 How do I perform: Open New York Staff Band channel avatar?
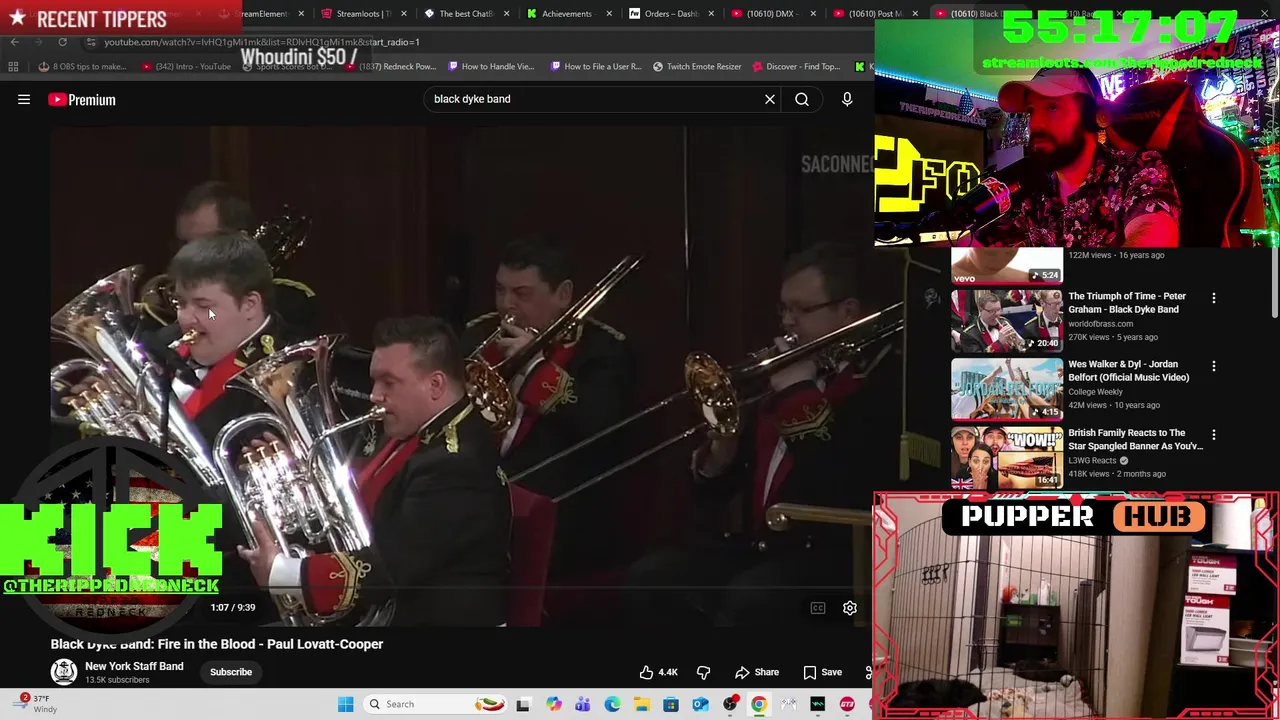pyautogui.click(x=64, y=672)
